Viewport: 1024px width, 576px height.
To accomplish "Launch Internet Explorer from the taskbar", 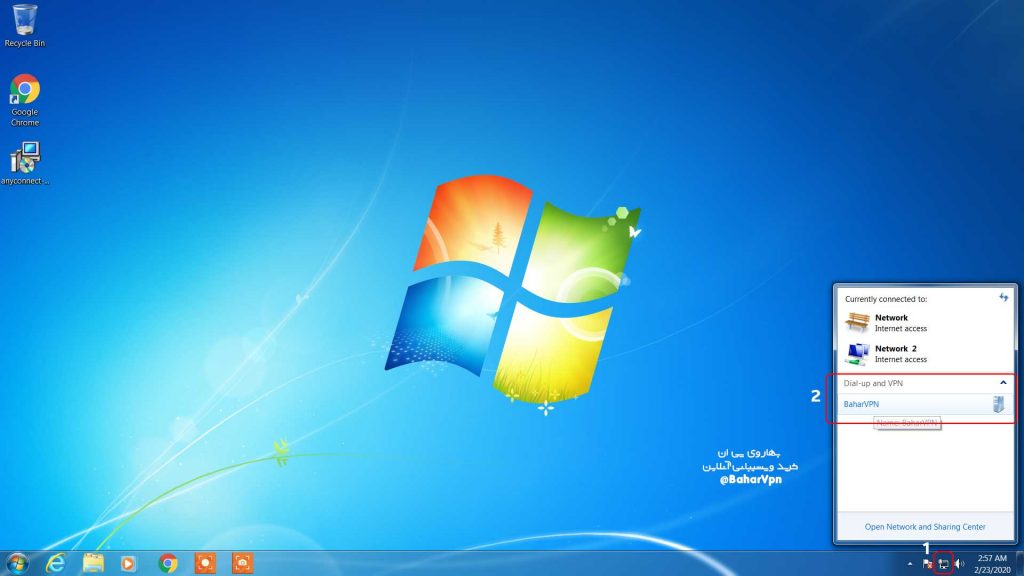I will point(56,563).
